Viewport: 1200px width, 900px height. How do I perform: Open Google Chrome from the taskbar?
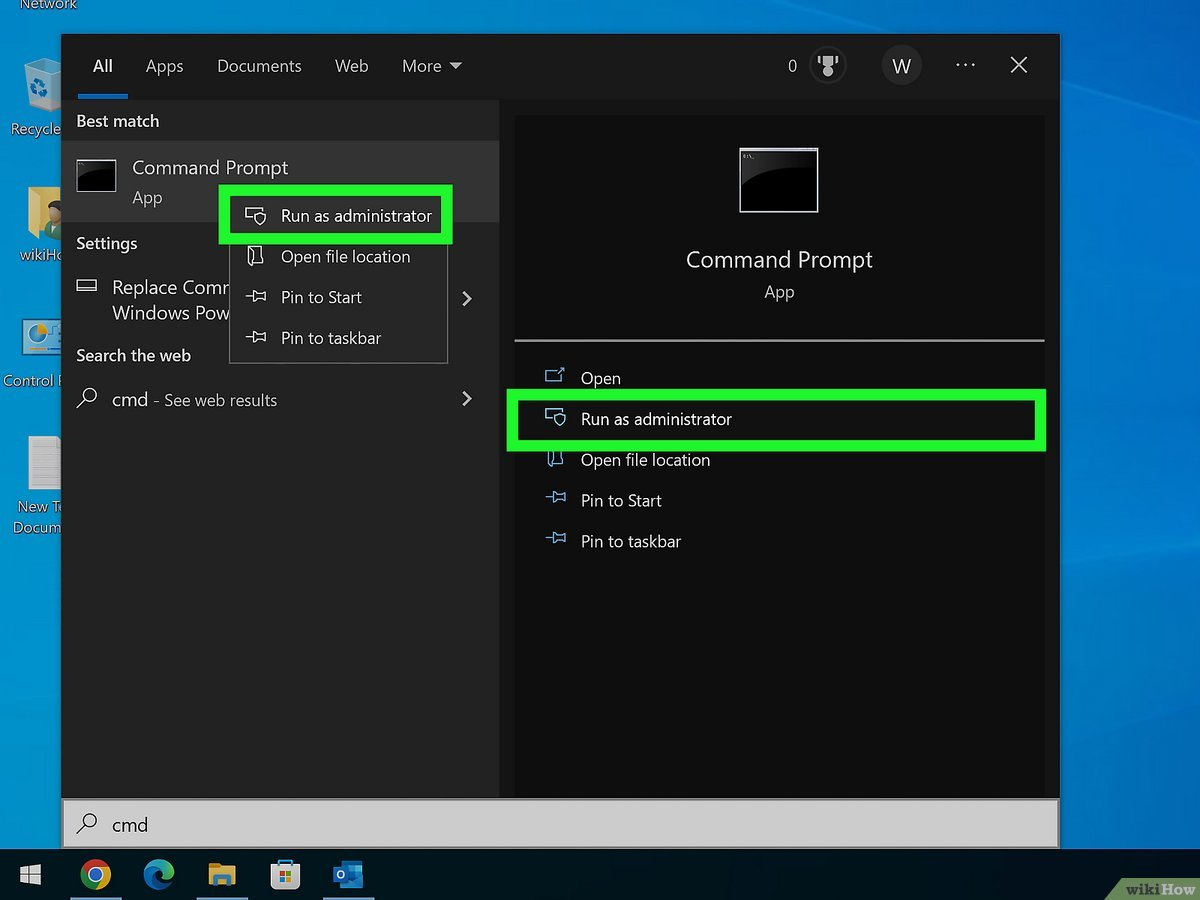95,876
